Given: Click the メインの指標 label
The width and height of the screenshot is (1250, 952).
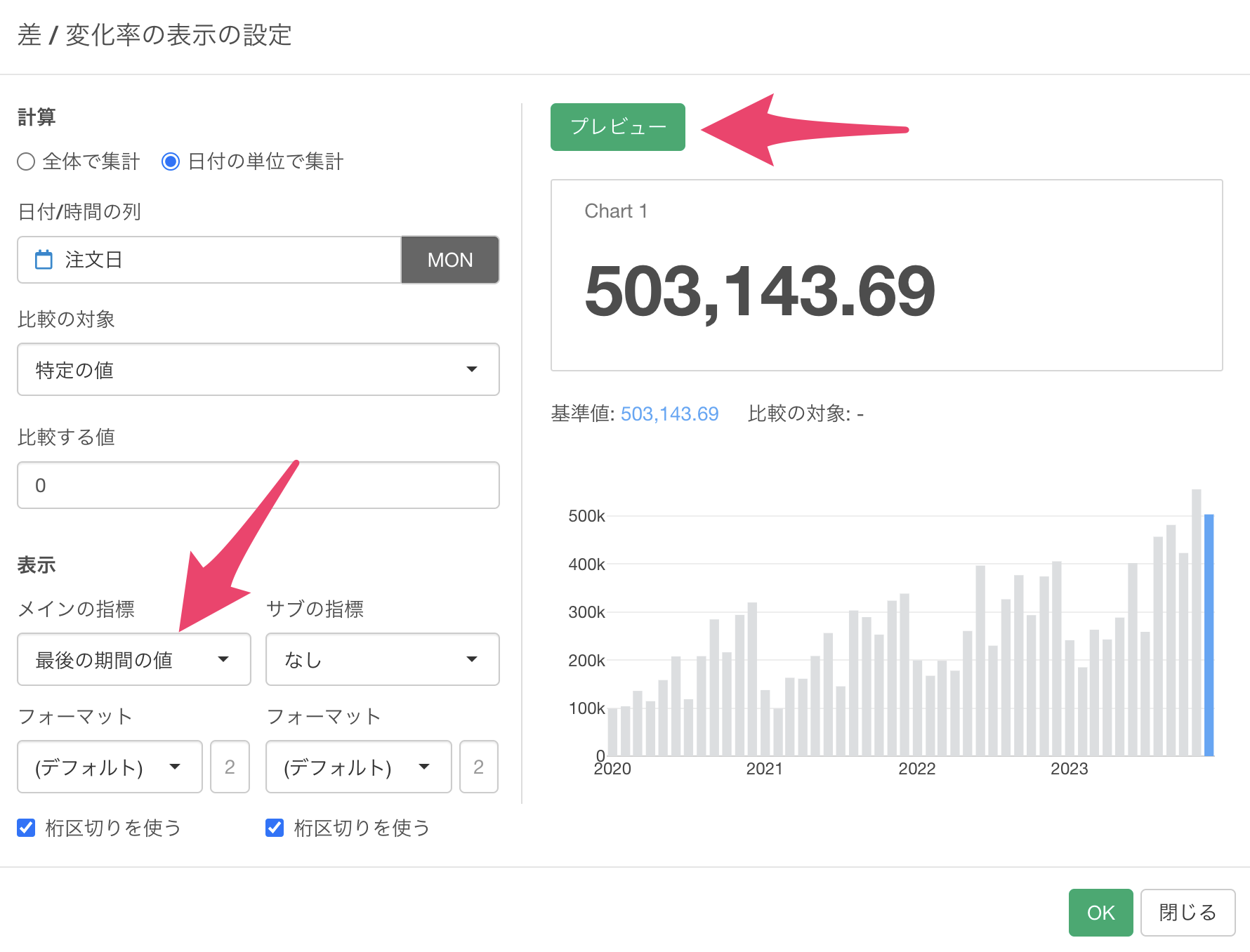Looking at the screenshot, I should pyautogui.click(x=76, y=609).
